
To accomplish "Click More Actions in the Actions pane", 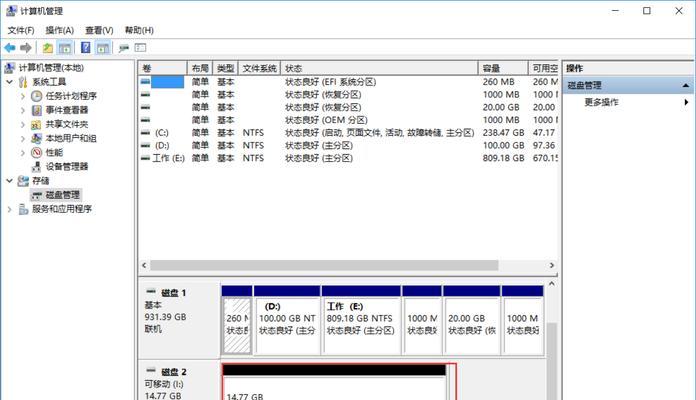I will point(601,102).
